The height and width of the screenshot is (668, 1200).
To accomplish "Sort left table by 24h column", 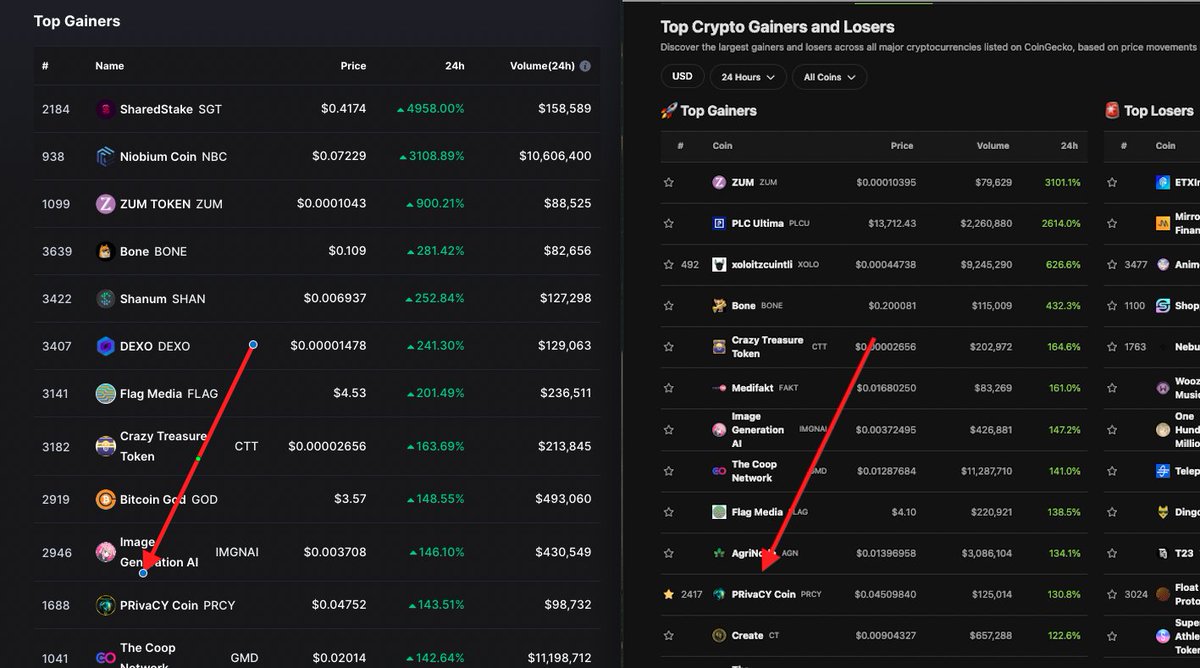I will point(455,66).
